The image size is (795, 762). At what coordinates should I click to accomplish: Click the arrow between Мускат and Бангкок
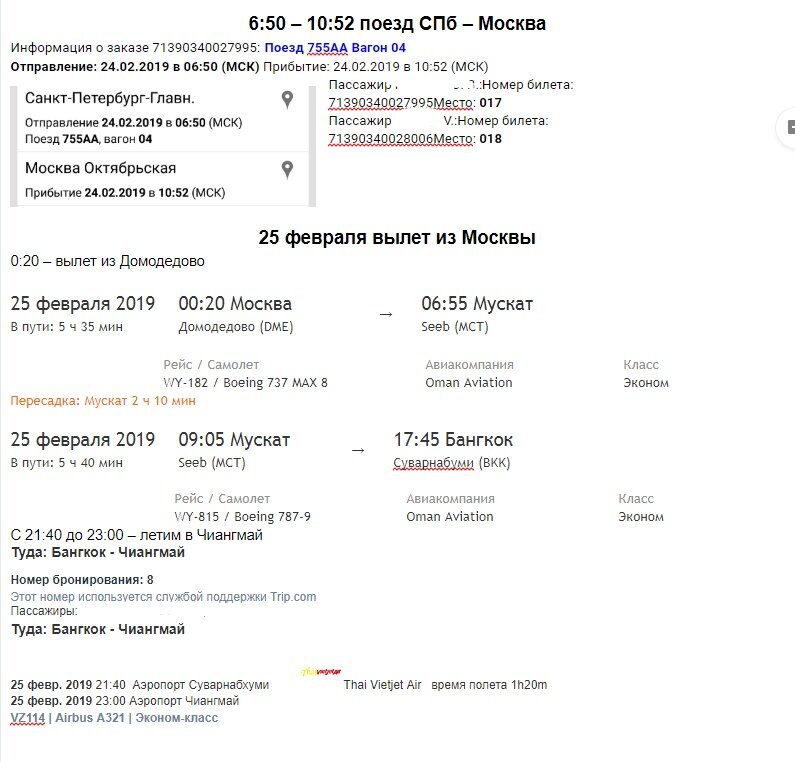(358, 450)
